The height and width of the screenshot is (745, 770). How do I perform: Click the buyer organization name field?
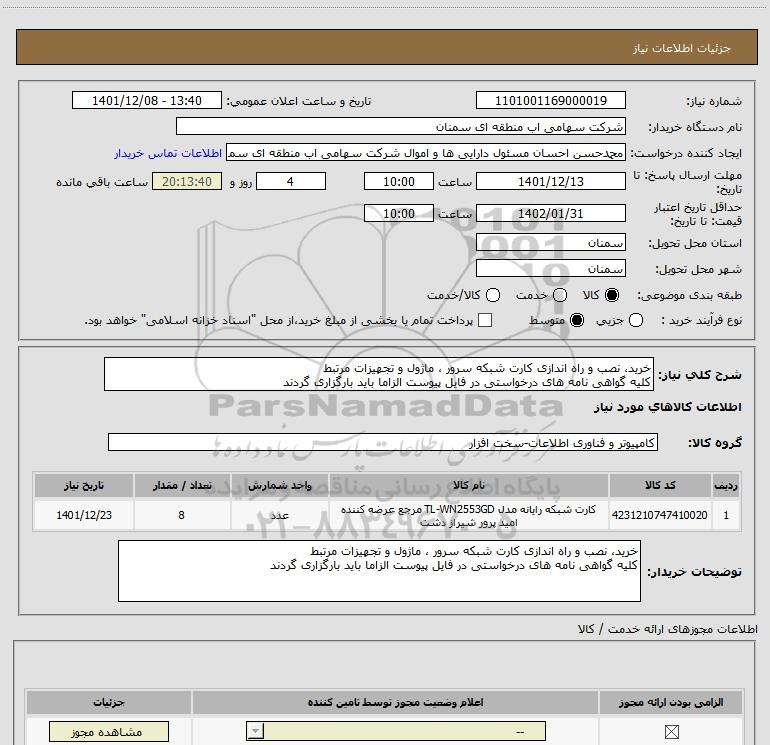(401, 127)
